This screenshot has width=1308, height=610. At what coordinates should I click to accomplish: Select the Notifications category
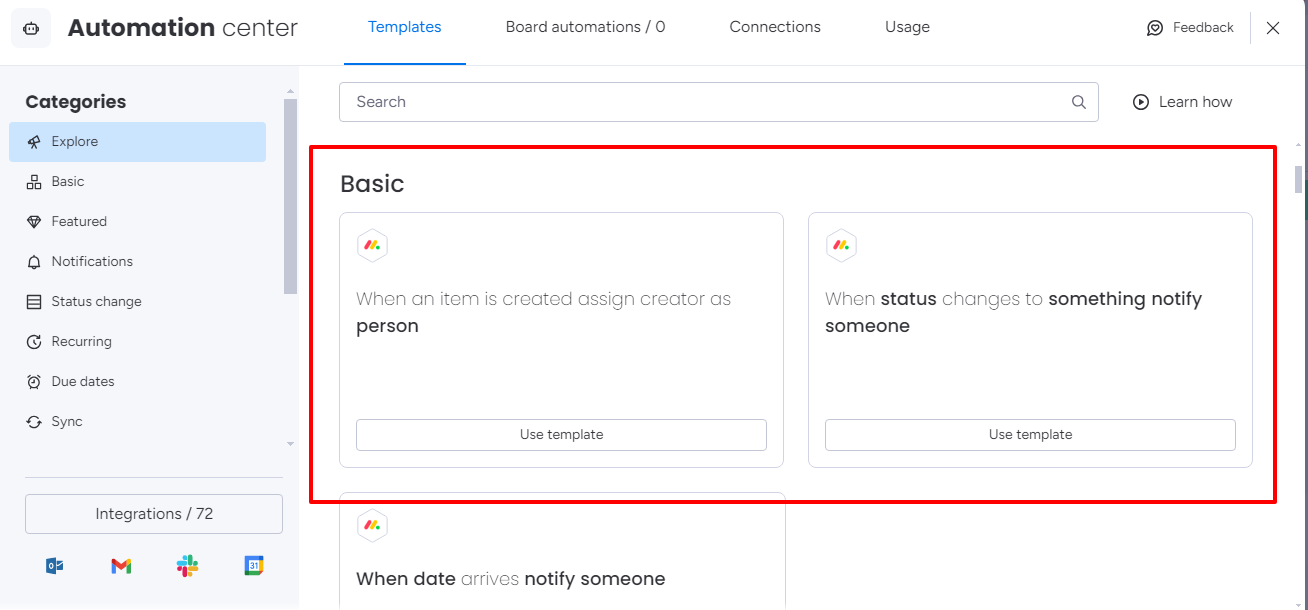click(138, 262)
